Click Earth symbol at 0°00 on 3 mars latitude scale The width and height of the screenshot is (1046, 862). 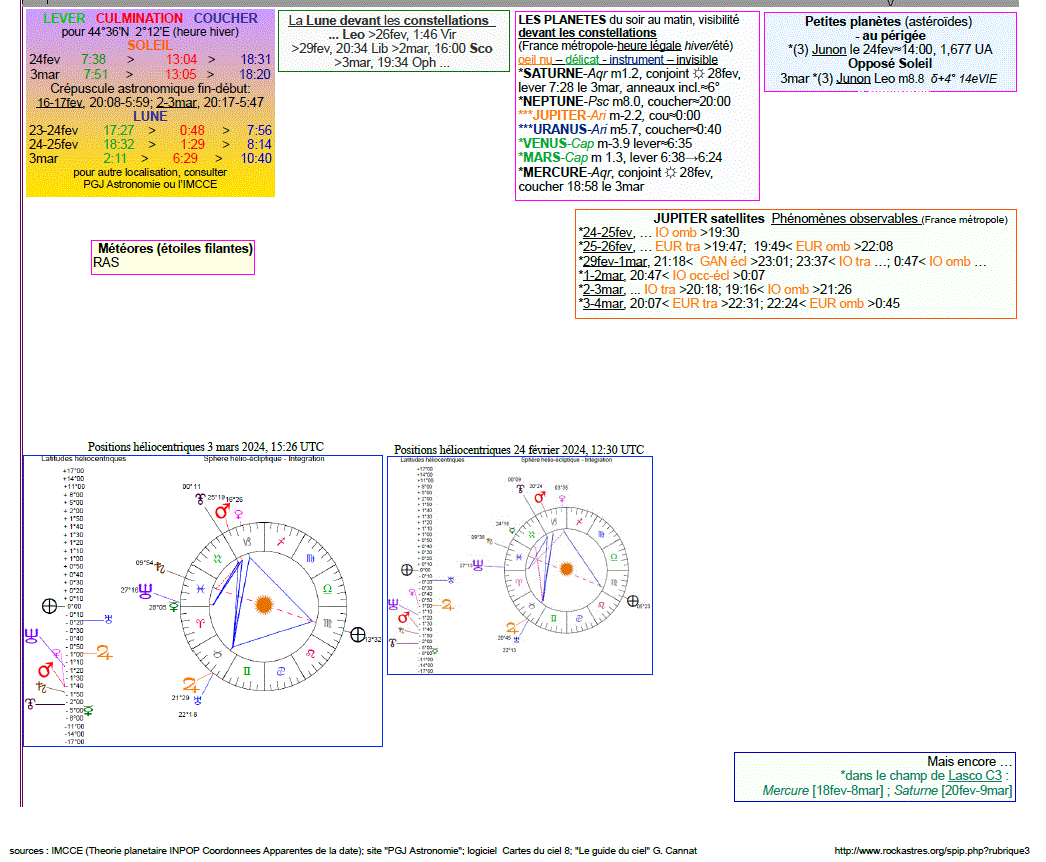(49, 606)
